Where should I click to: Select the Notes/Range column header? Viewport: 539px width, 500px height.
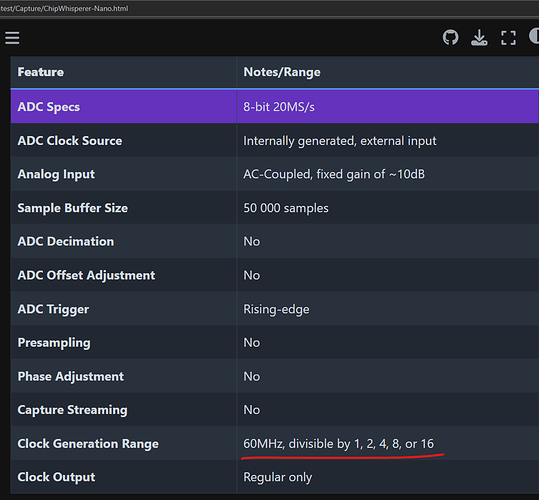coord(282,72)
